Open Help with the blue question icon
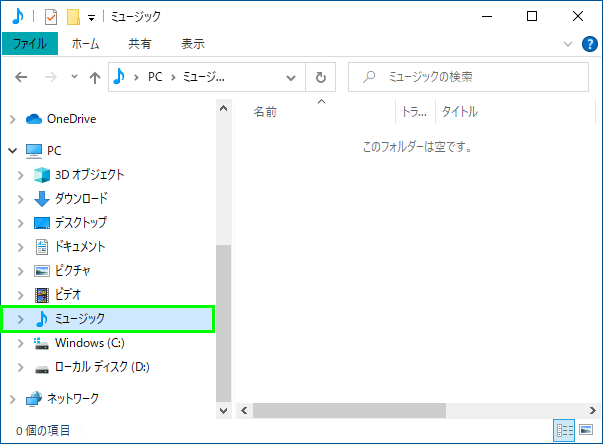Viewport: 603px width, 444px height. [590, 44]
